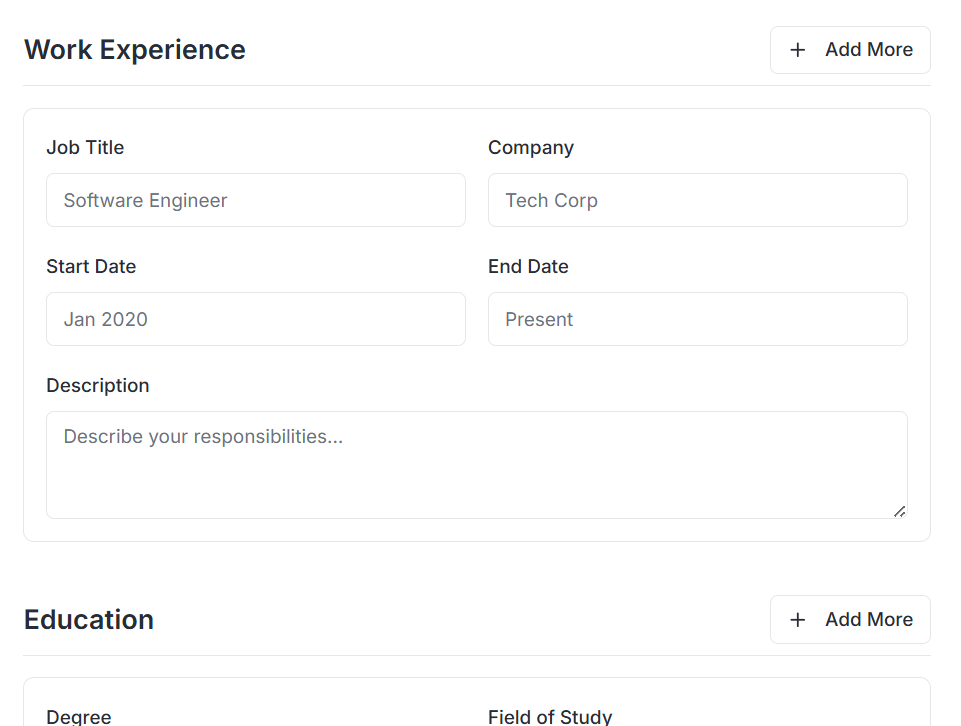Click the Field of Study input field

pyautogui.click(x=697, y=725)
